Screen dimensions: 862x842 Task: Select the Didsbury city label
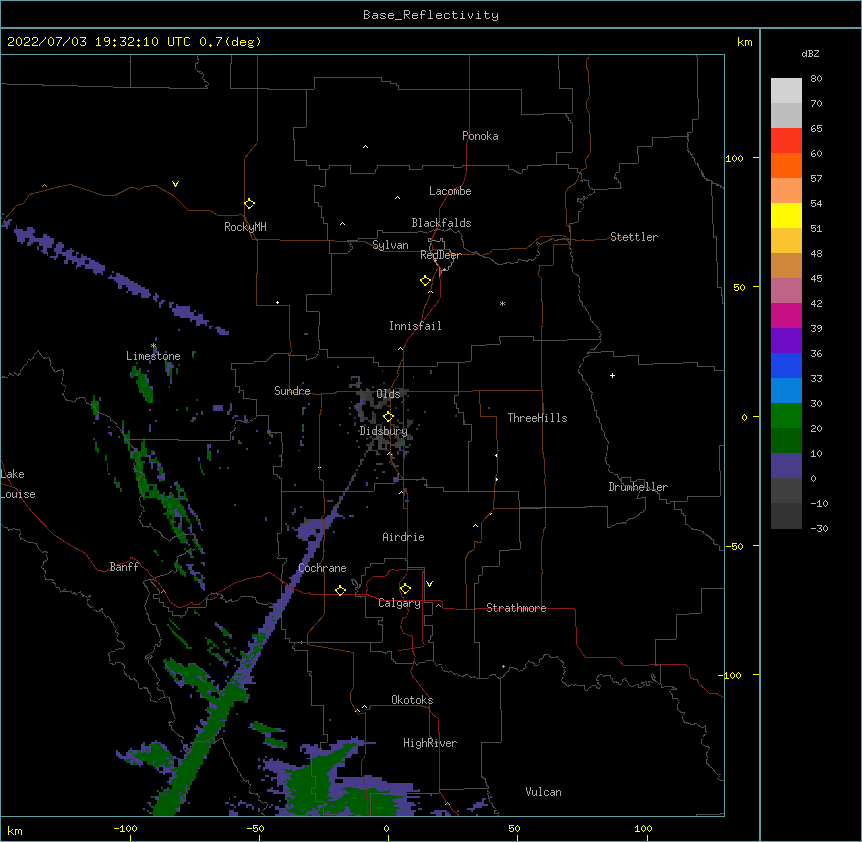click(383, 431)
